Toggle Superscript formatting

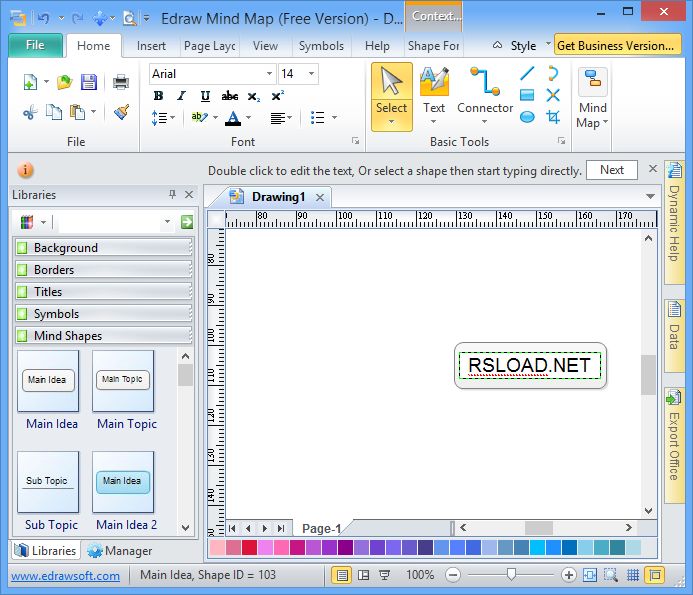(278, 96)
